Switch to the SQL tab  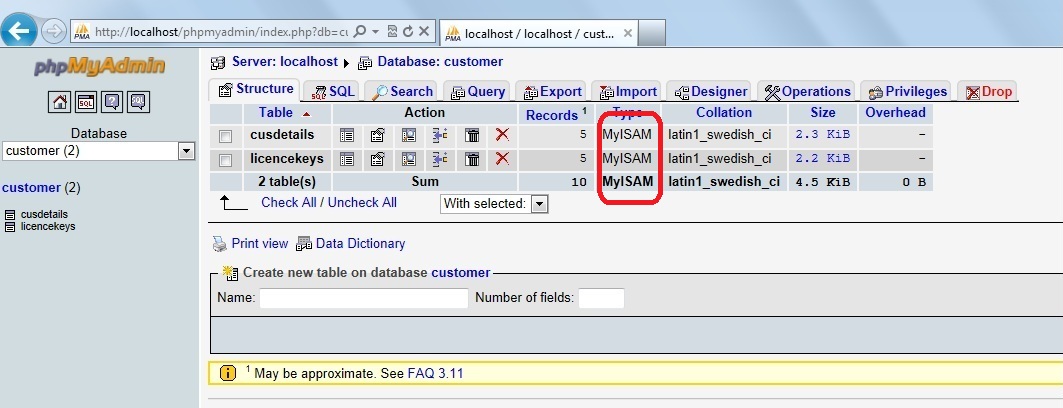332,91
